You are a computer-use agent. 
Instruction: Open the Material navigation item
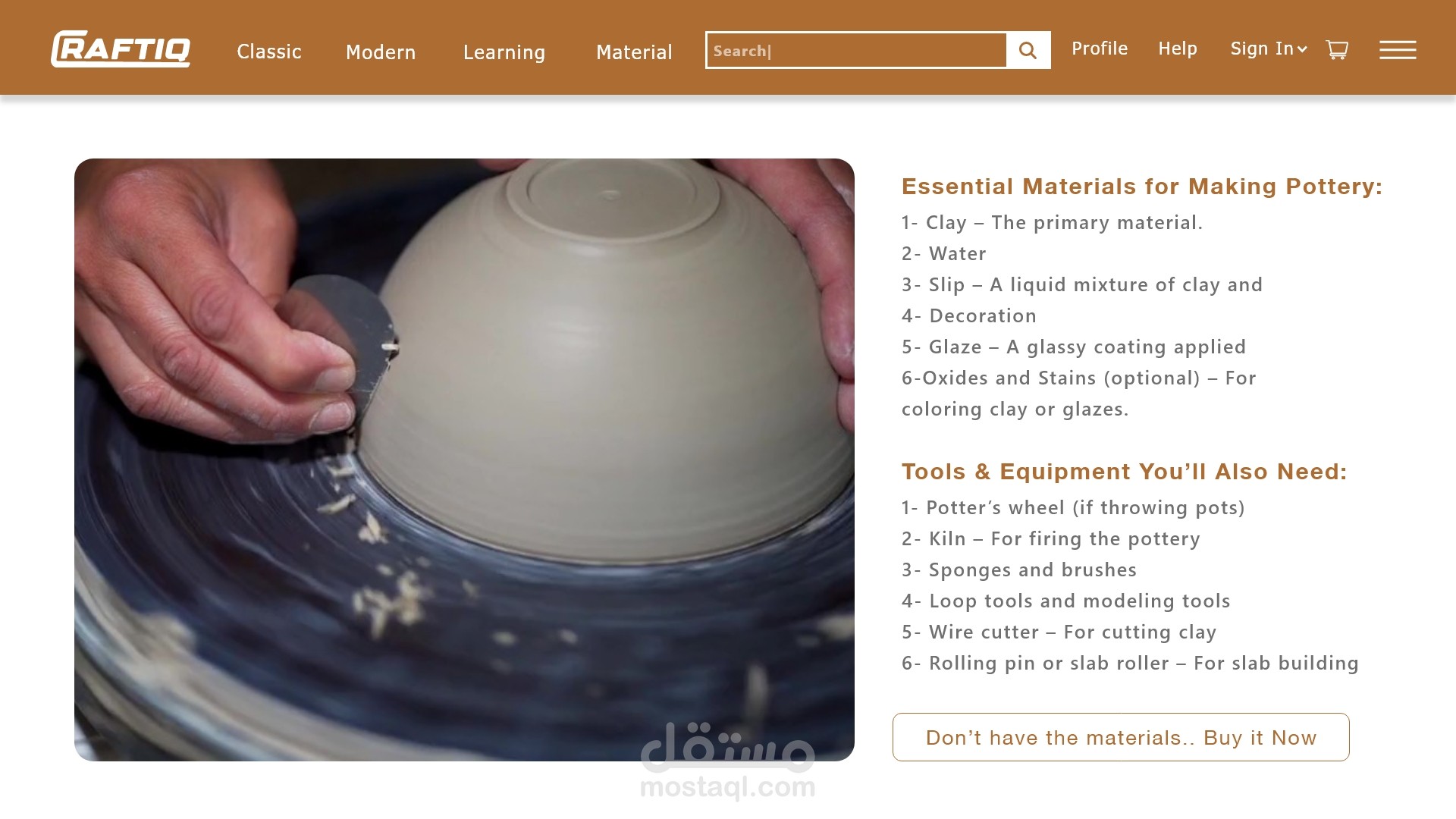634,52
